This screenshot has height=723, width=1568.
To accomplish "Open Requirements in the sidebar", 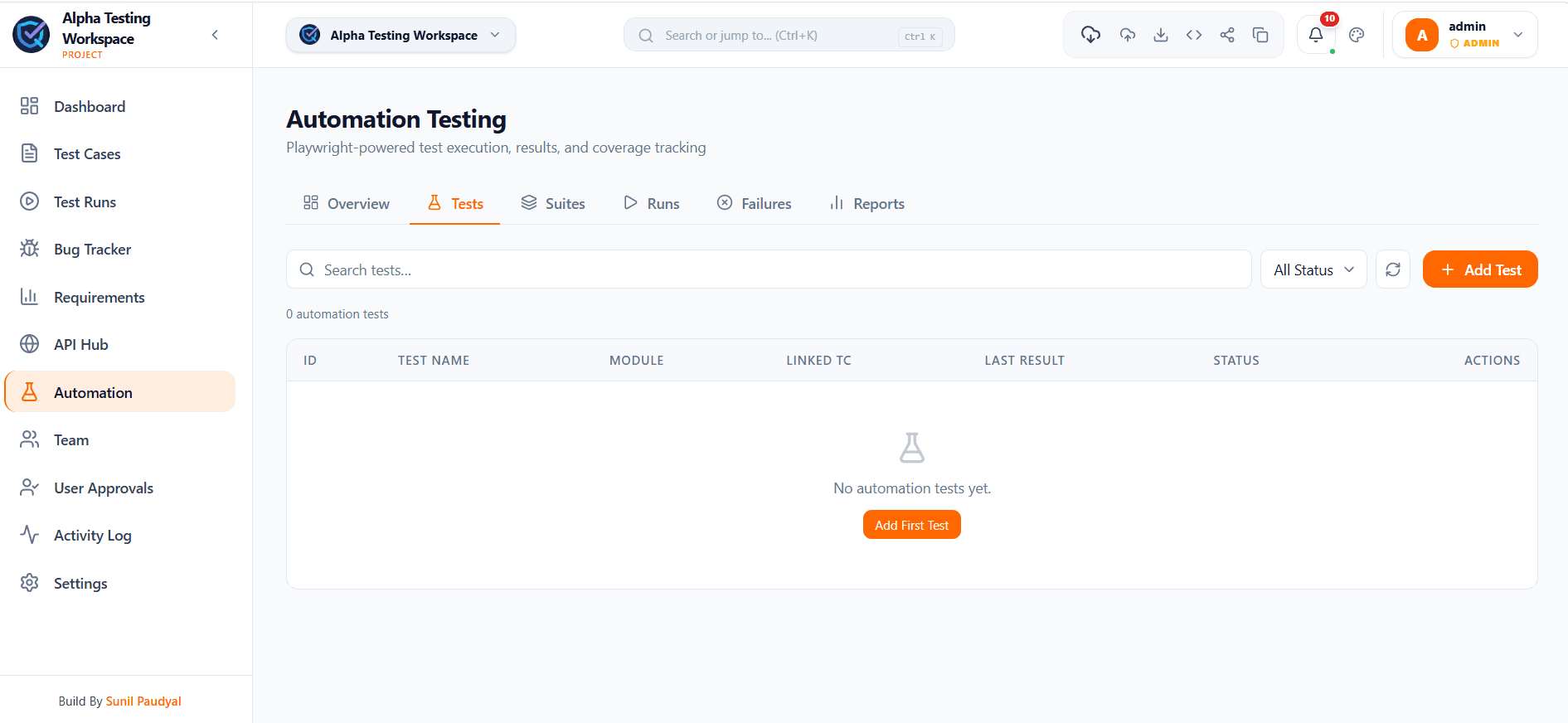I will click(x=120, y=297).
